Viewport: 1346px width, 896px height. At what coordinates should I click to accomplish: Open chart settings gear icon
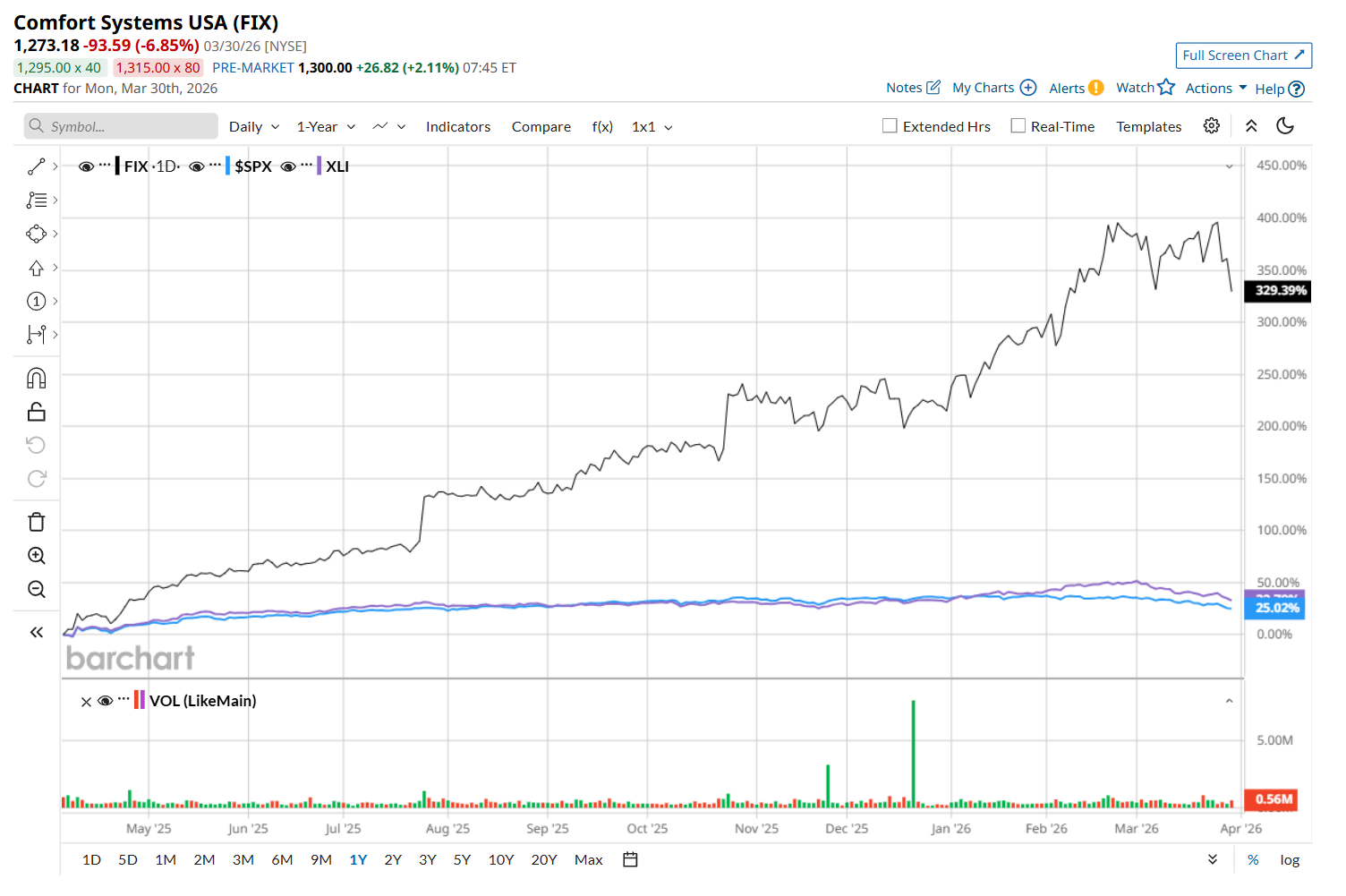coord(1211,126)
